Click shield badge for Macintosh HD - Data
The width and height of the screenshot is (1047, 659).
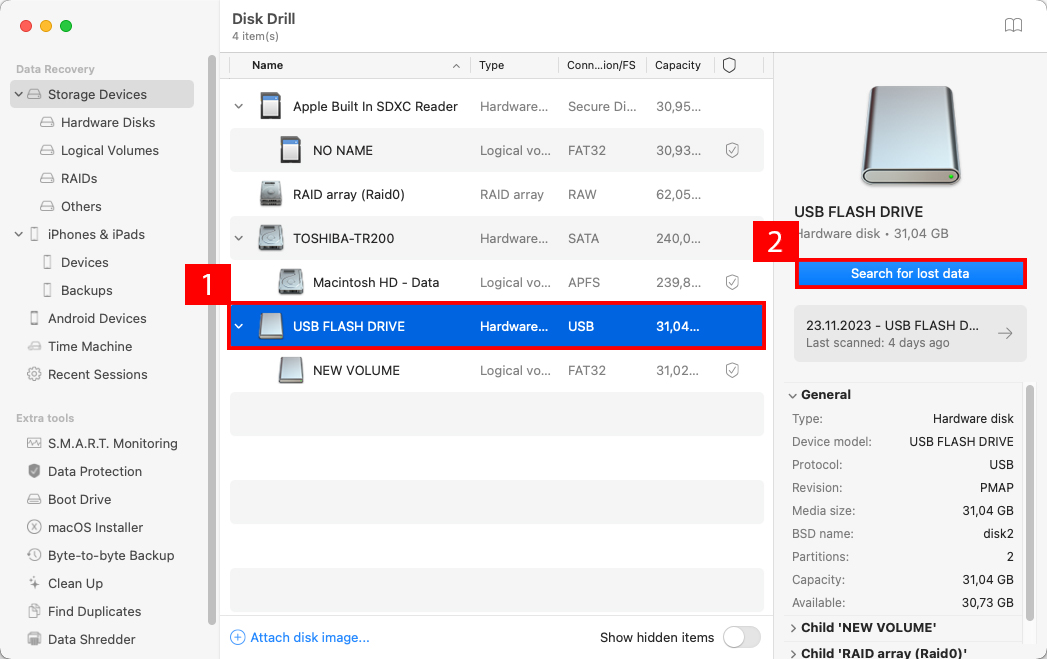(x=732, y=282)
